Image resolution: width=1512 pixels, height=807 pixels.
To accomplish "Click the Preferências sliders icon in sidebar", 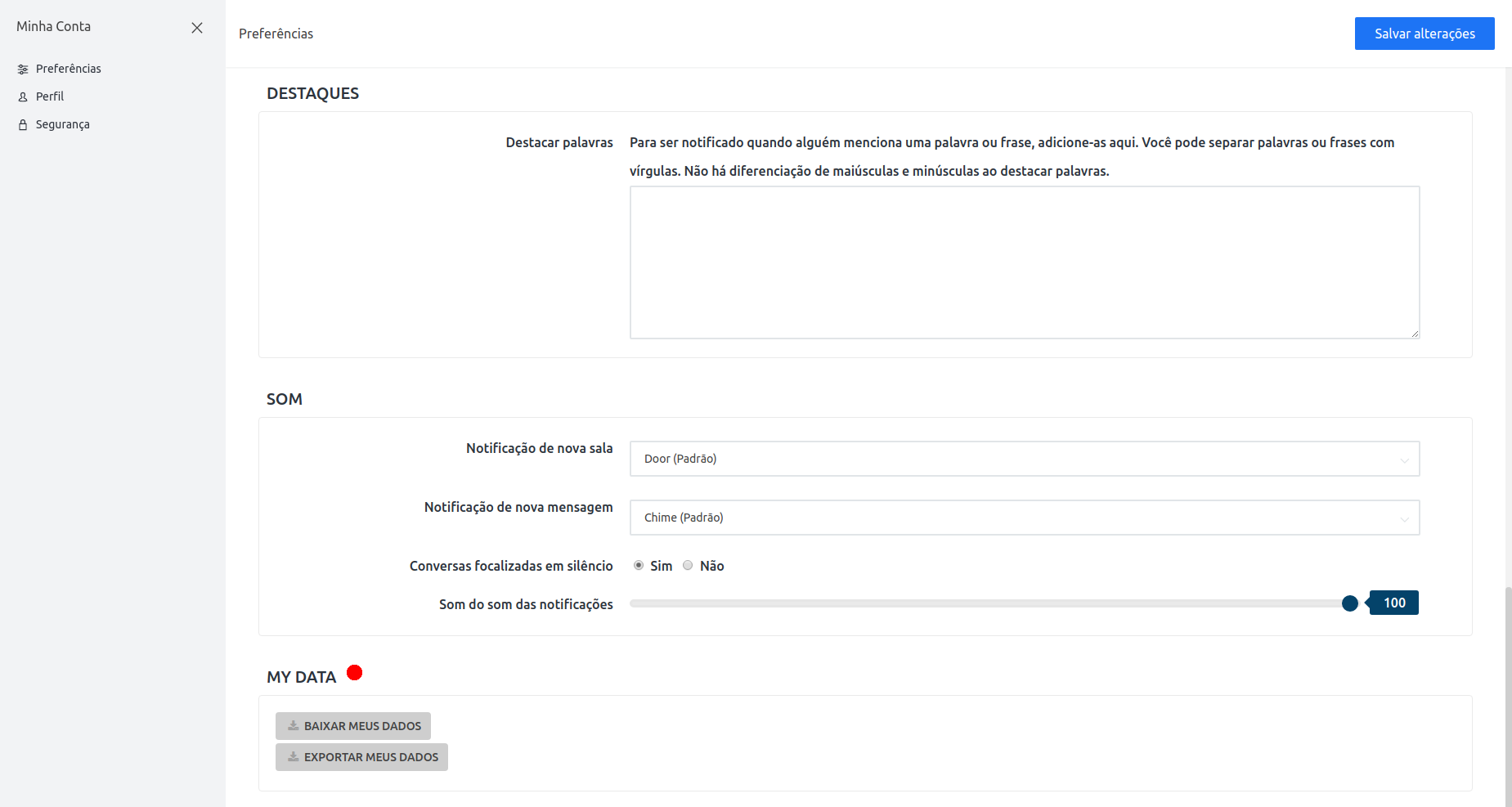I will point(23,69).
